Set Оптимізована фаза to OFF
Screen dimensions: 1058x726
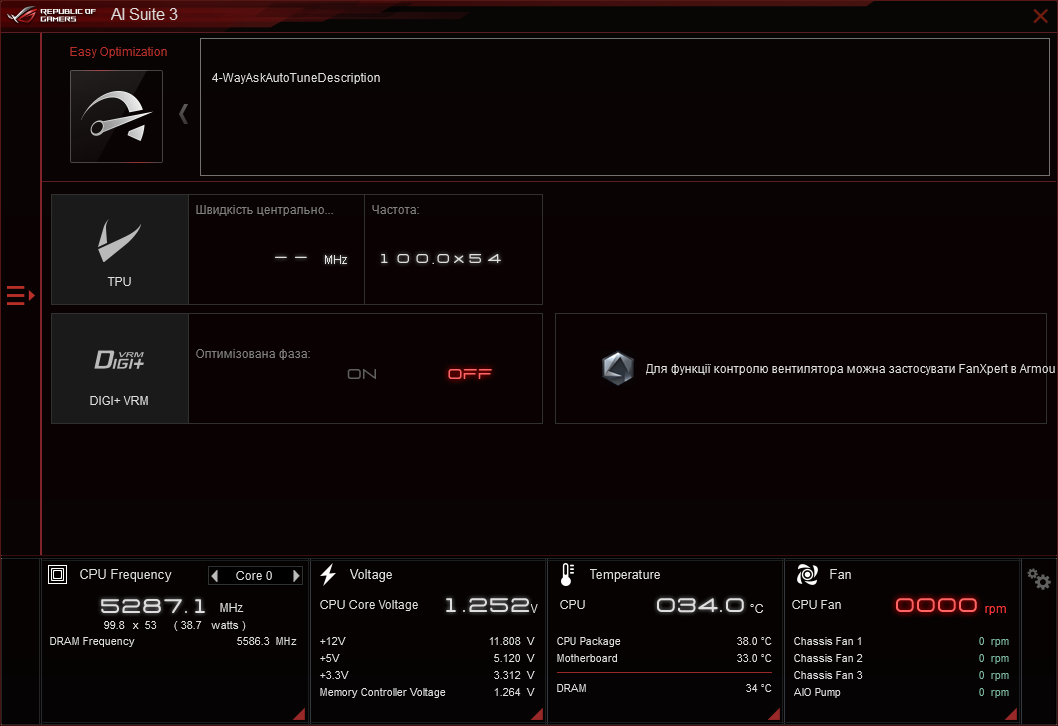click(469, 374)
